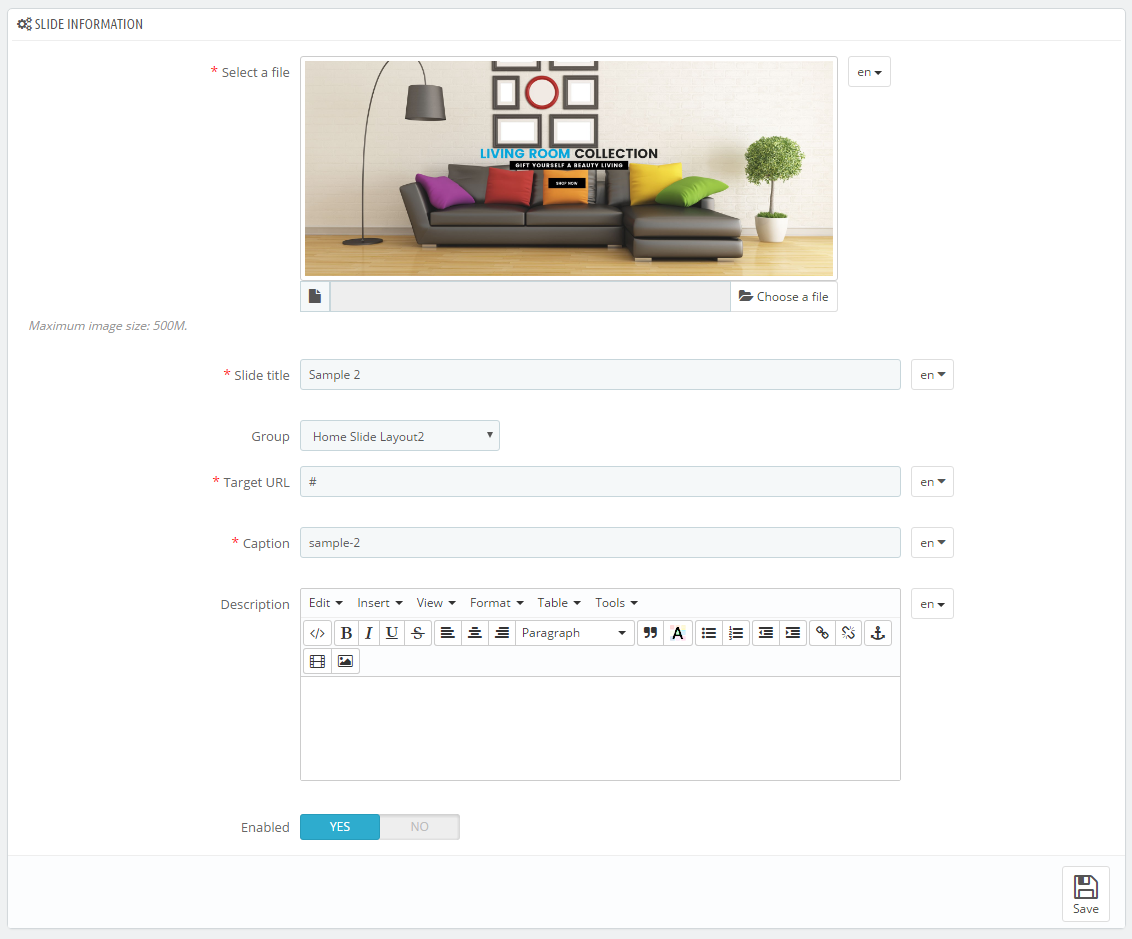Open the source code editor icon
This screenshot has width=1132, height=939.
pyautogui.click(x=318, y=633)
